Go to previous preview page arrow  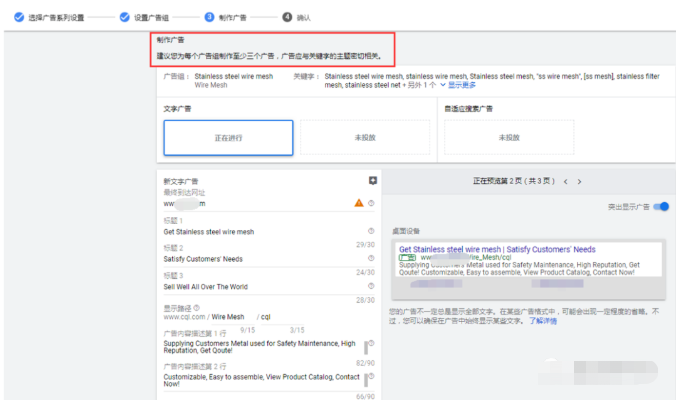(566, 182)
